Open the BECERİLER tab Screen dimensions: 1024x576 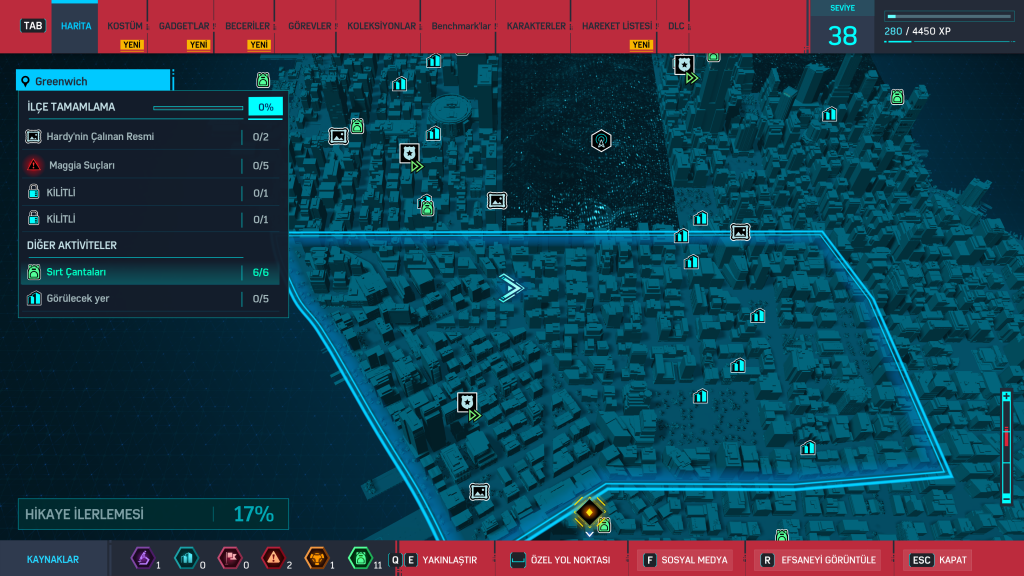(247, 26)
